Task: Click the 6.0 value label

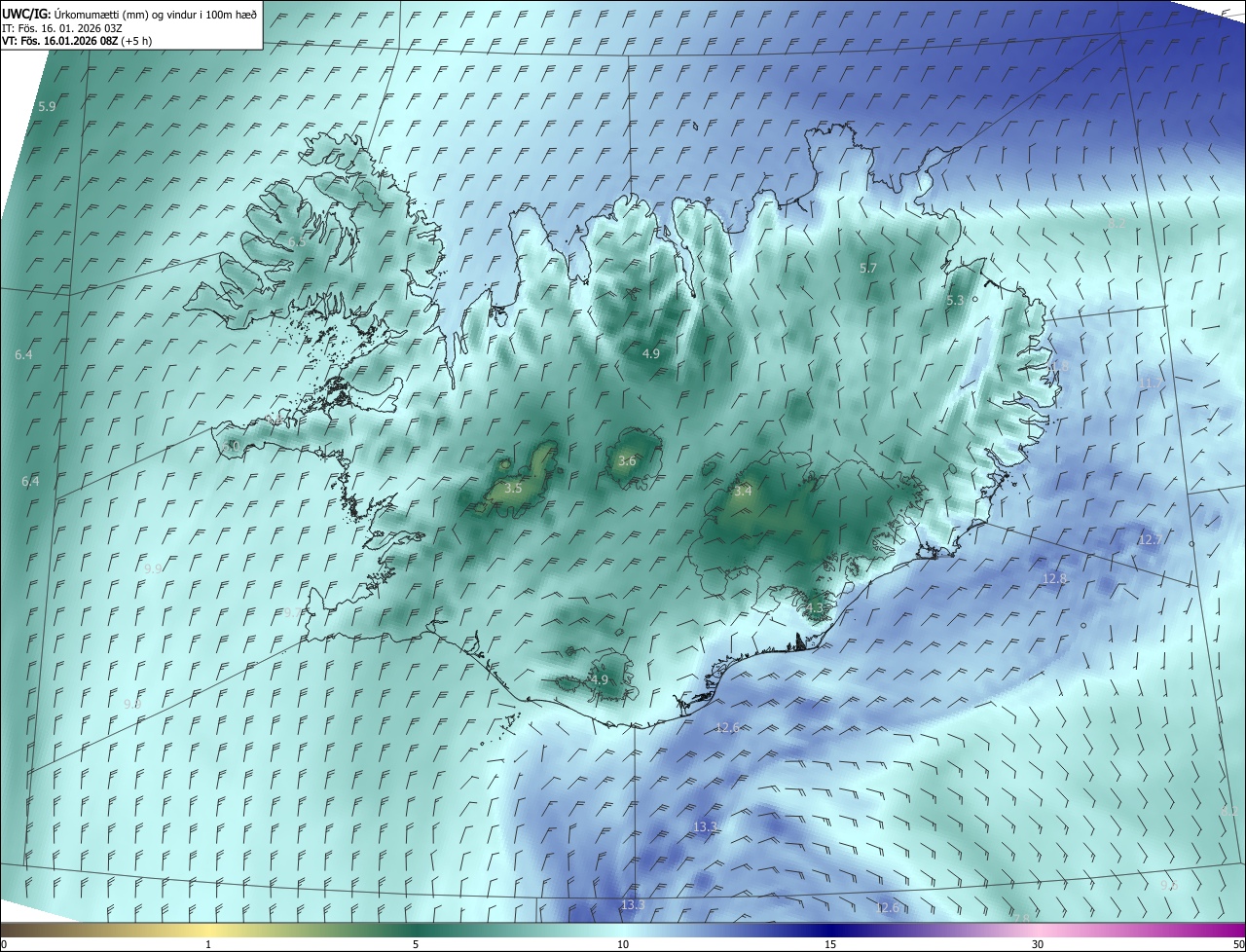Action: click(x=231, y=445)
